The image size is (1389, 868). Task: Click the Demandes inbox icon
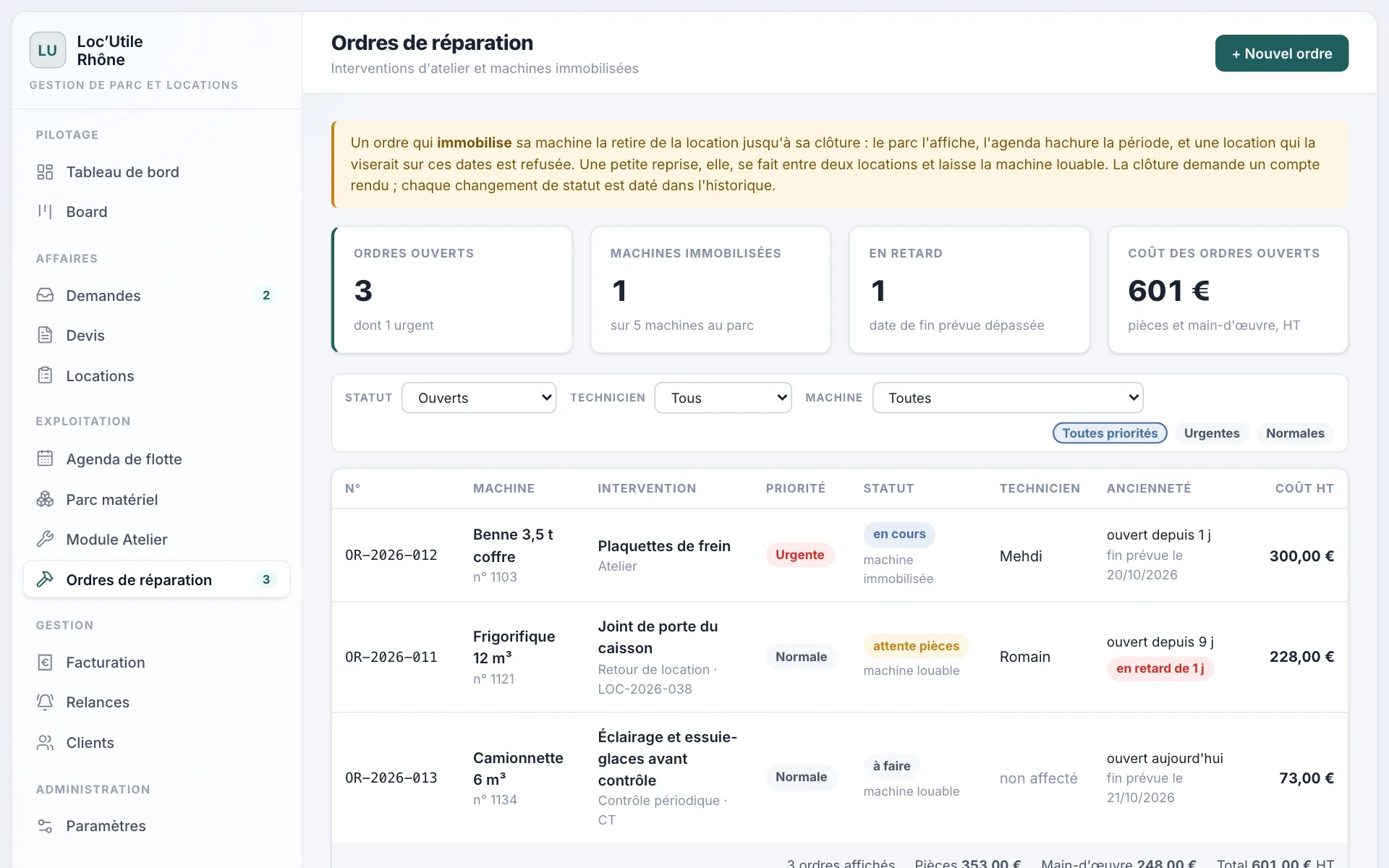click(45, 295)
